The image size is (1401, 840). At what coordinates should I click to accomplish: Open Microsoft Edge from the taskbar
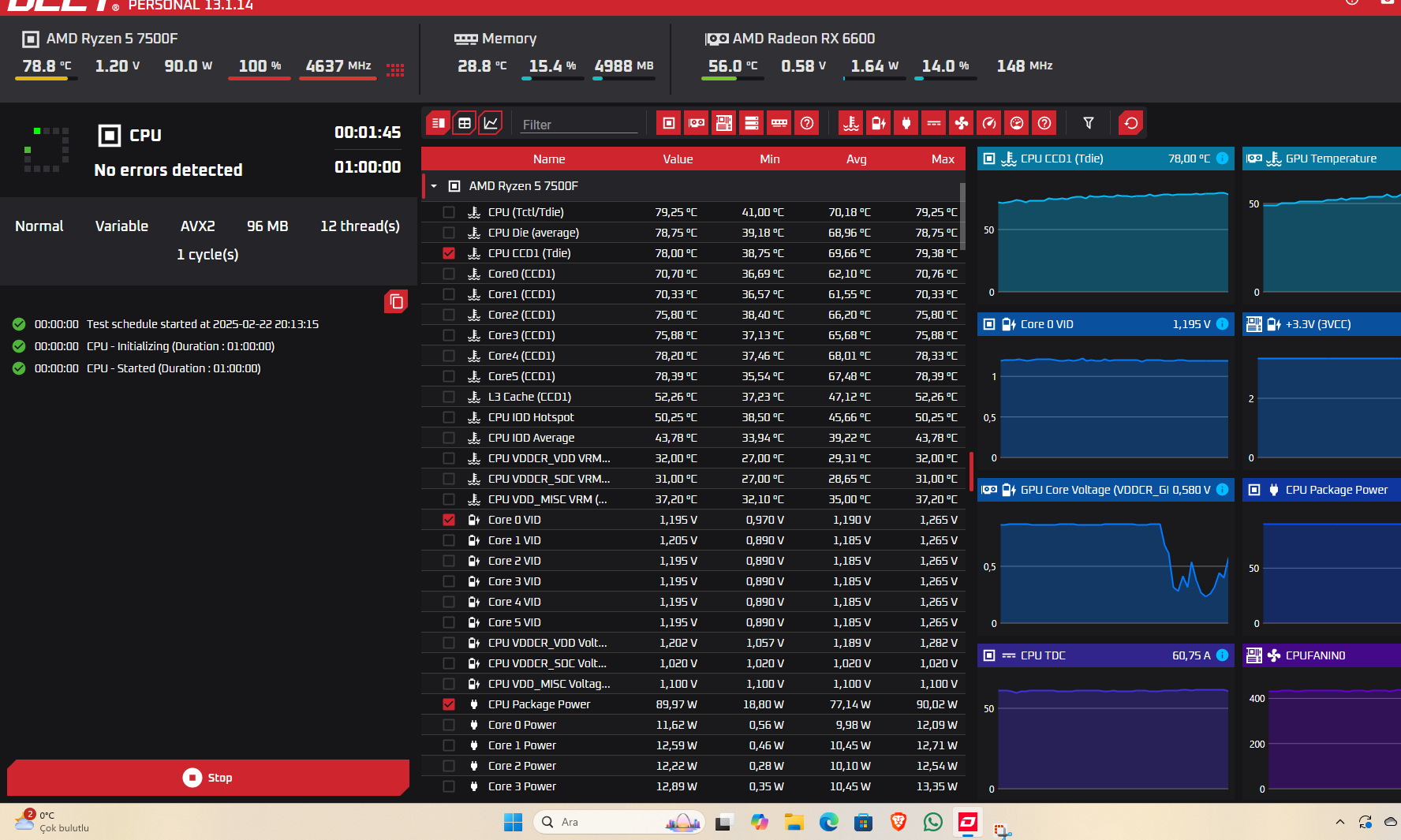(828, 822)
